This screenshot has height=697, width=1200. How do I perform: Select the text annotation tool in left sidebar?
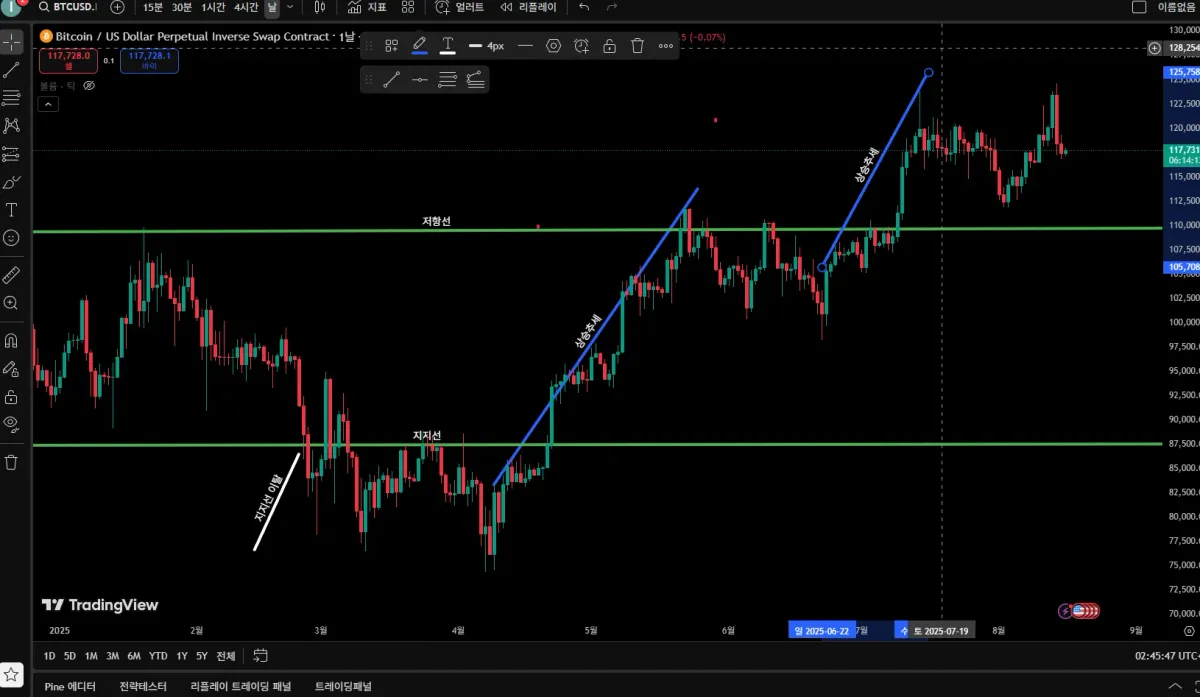point(12,210)
